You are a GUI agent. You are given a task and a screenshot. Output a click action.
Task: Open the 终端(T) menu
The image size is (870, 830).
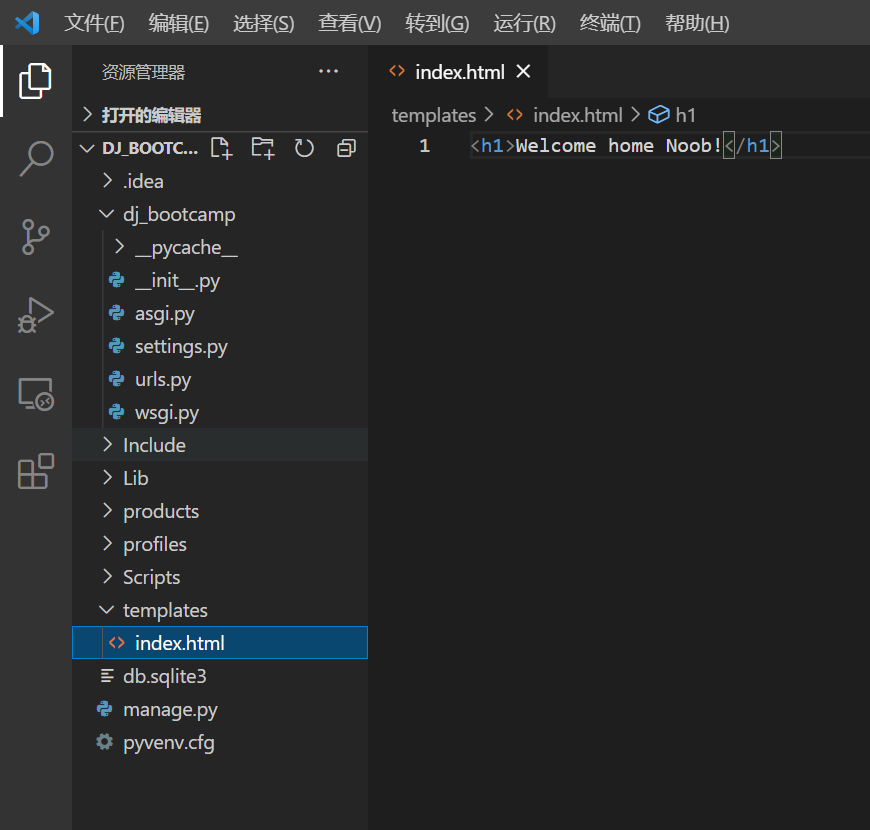[610, 23]
